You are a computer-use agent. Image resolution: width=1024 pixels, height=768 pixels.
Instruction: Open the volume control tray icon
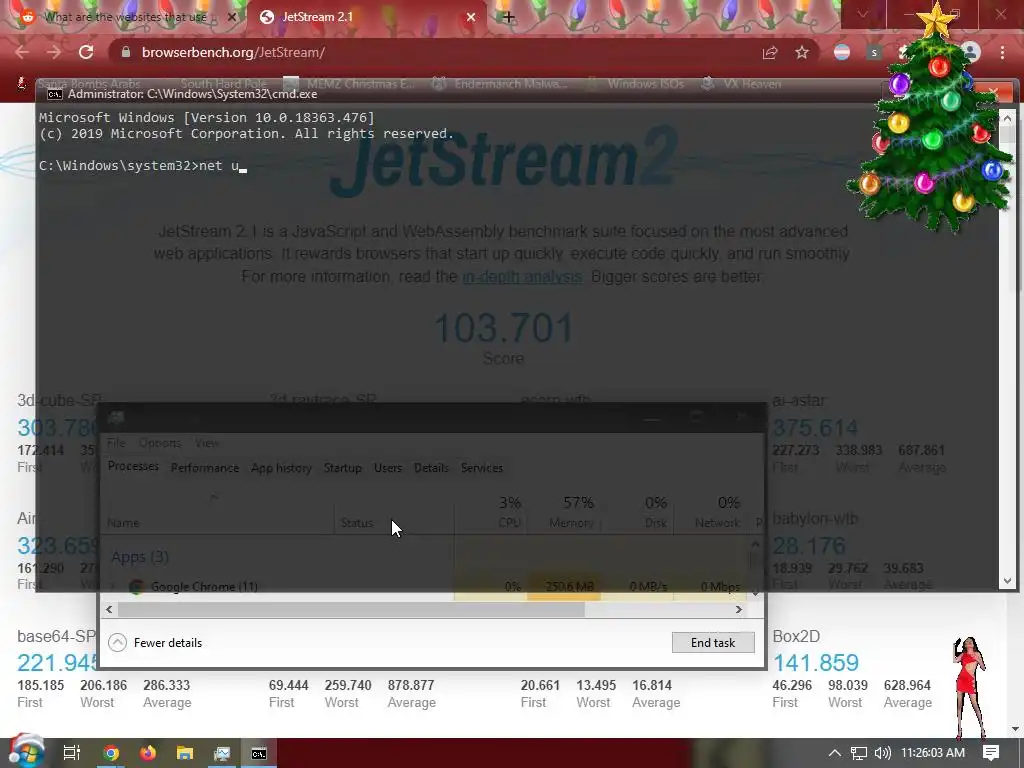882,753
